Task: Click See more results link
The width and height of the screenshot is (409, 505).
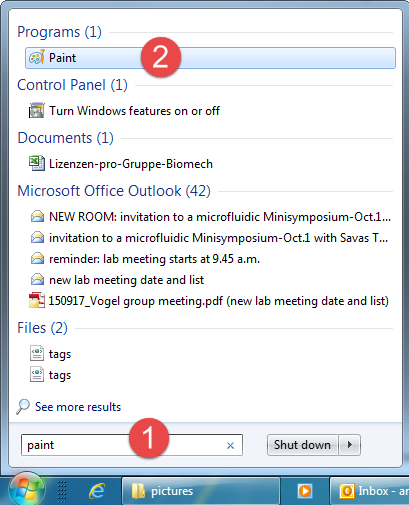Action: 78,407
